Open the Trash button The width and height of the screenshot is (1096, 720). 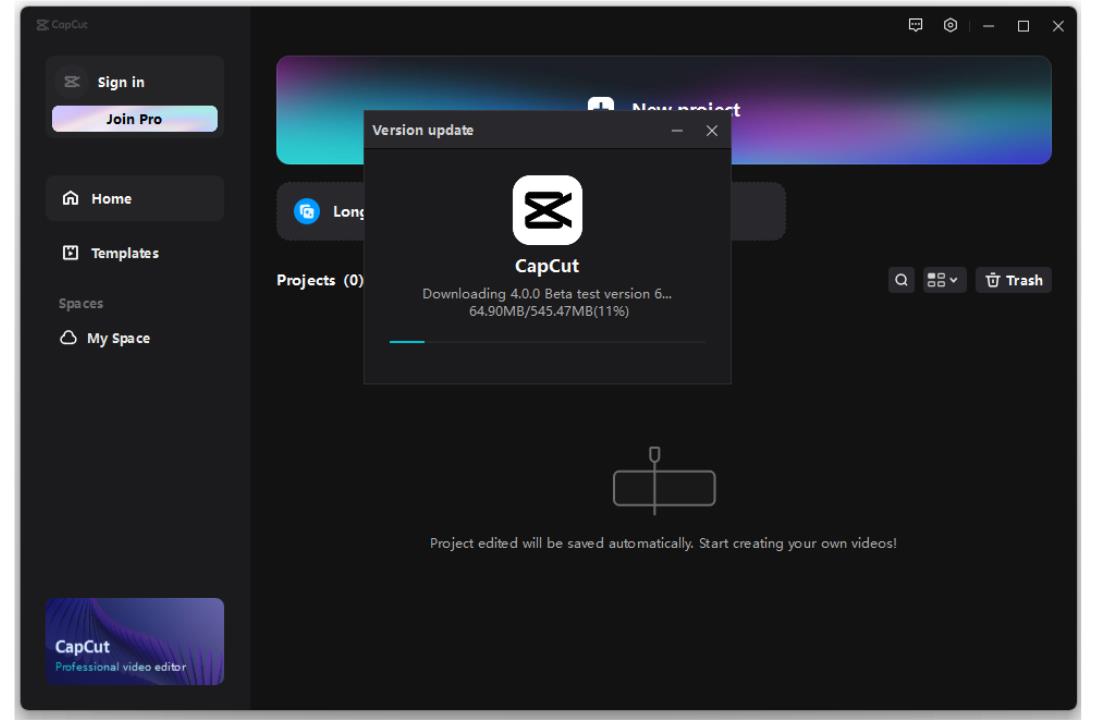[x=1013, y=280]
